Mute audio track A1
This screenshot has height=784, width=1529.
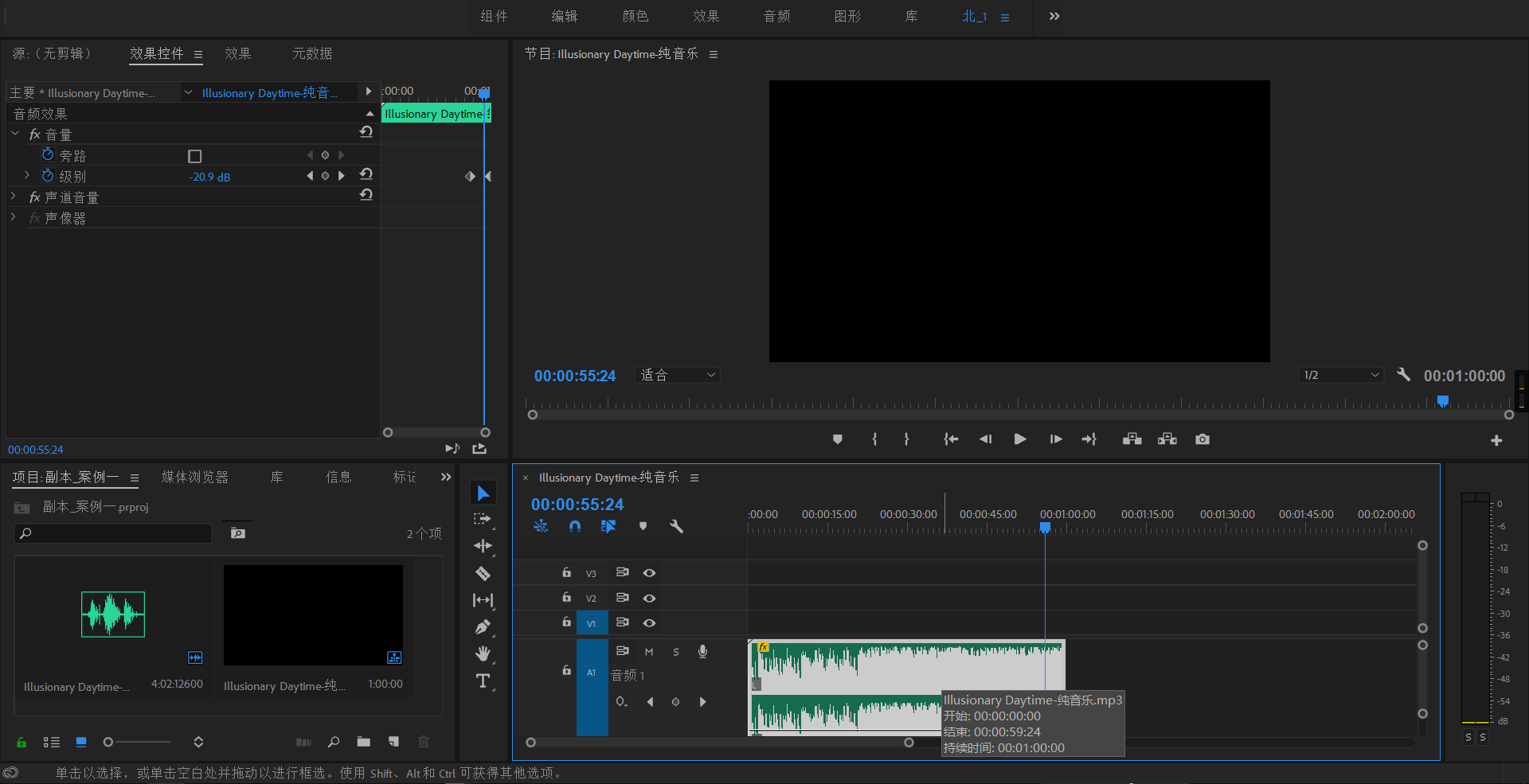click(649, 652)
